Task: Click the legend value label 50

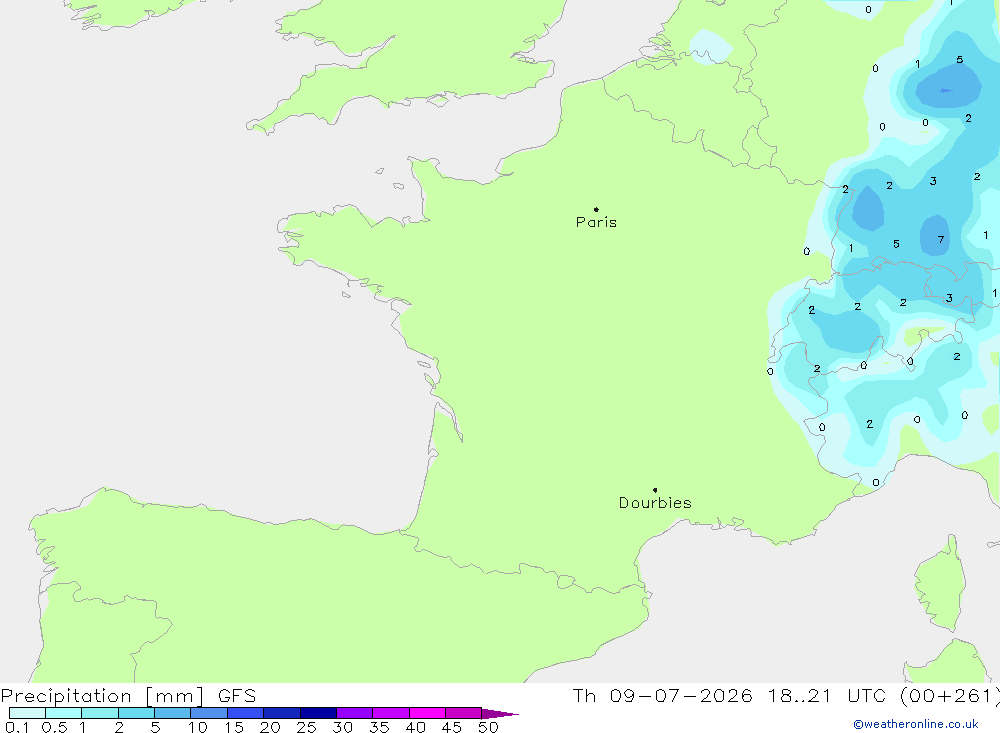Action: point(488,727)
